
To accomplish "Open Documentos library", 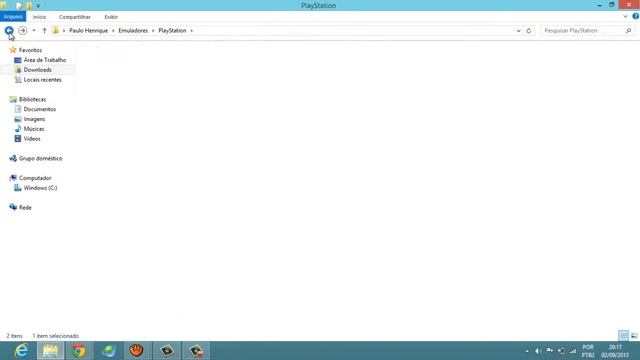I will pos(40,109).
